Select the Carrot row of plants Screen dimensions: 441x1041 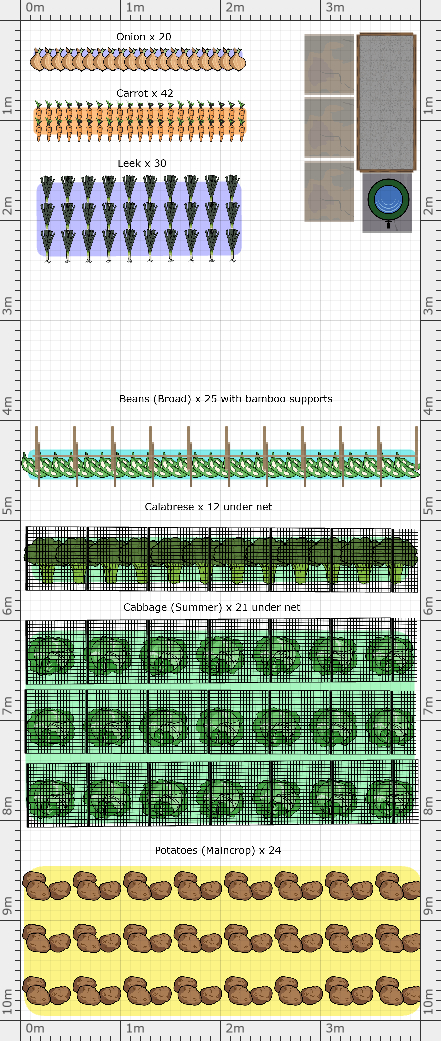140,121
